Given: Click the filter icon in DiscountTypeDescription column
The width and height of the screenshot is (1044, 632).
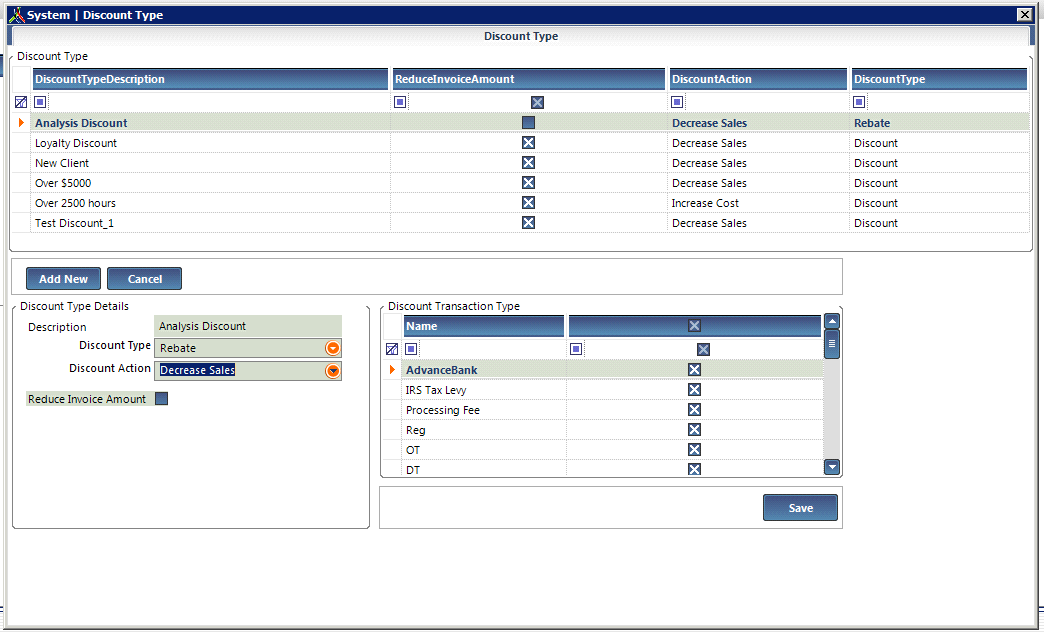Looking at the screenshot, I should 40,102.
